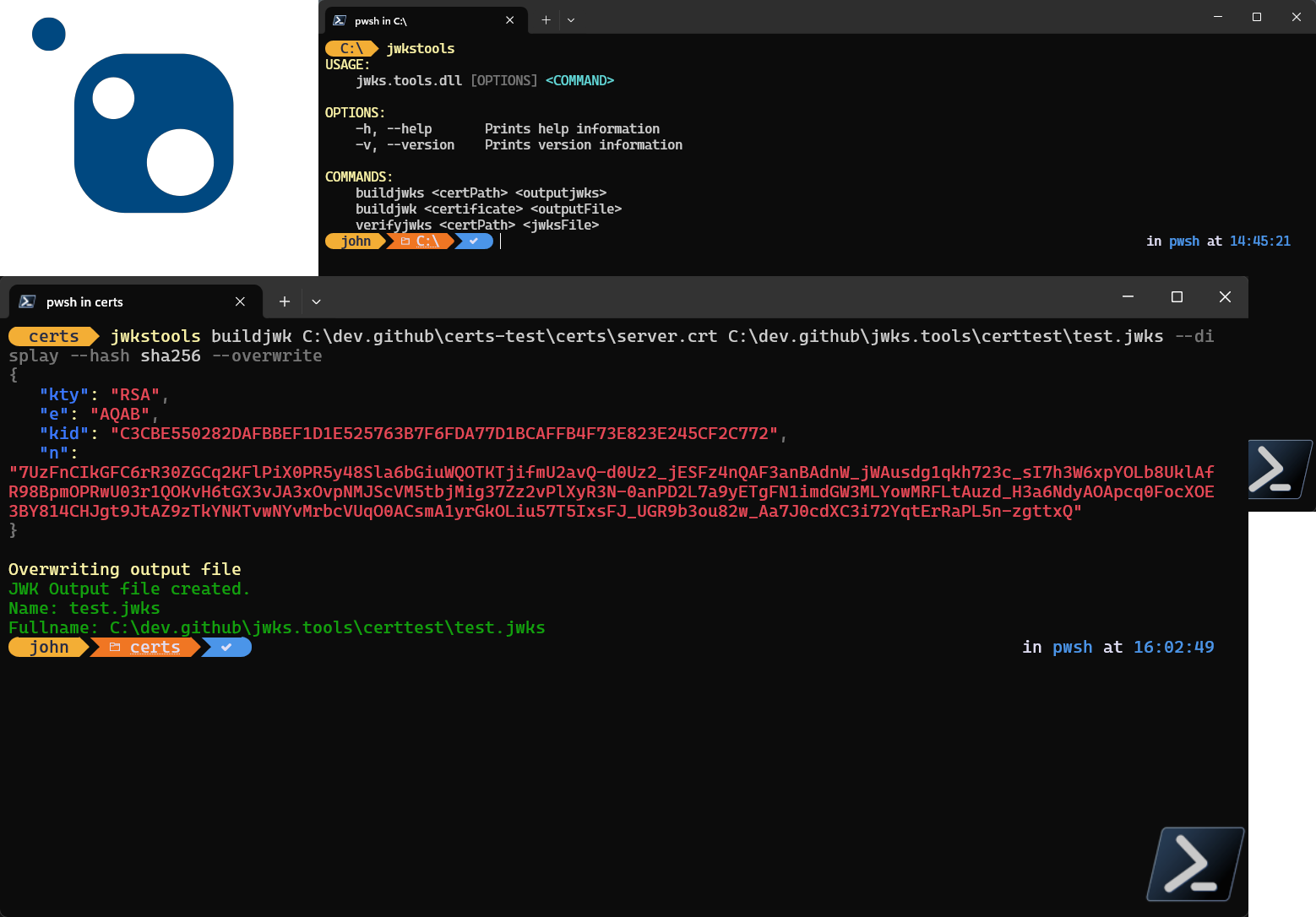Click the '-v, --version' option line
This screenshot has height=917, width=1316.
click(x=519, y=145)
